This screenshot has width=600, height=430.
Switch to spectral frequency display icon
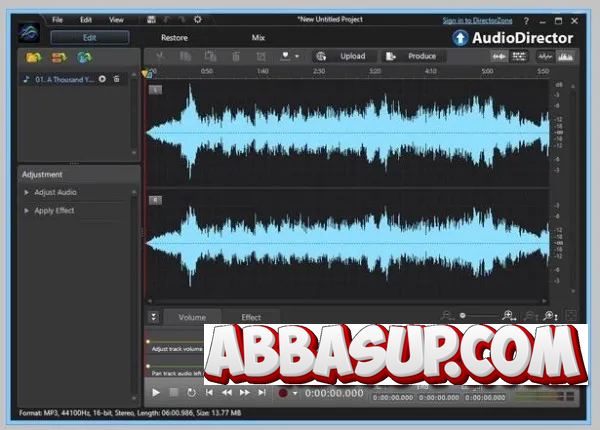coord(565,57)
